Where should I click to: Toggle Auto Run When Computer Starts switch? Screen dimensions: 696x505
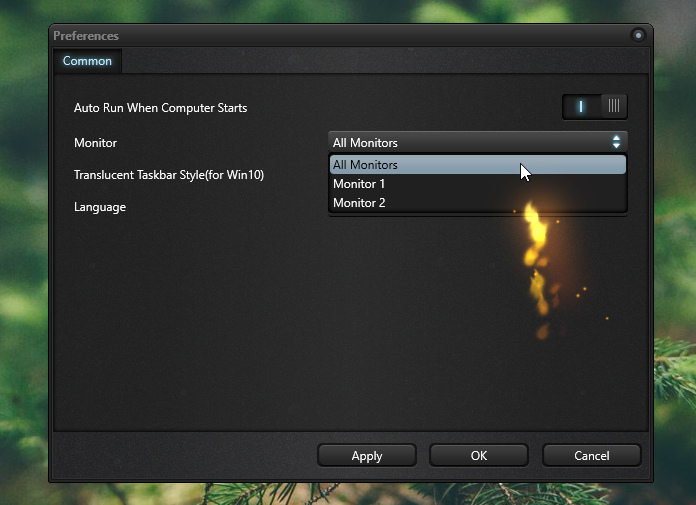click(595, 106)
